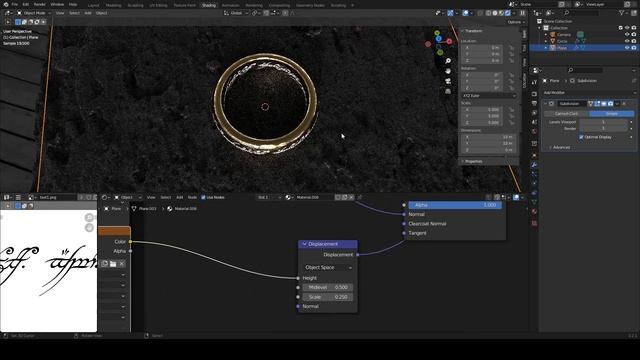640x360 pixels.
Task: Select Plane object in the outliner
Action: pos(562,48)
